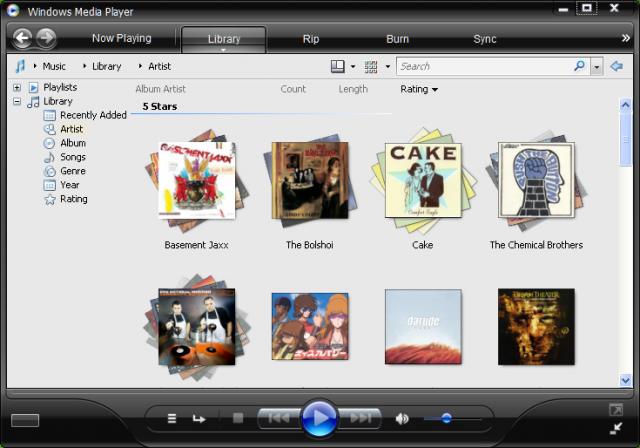
Task: Select the Songs note icon
Action: [49, 157]
